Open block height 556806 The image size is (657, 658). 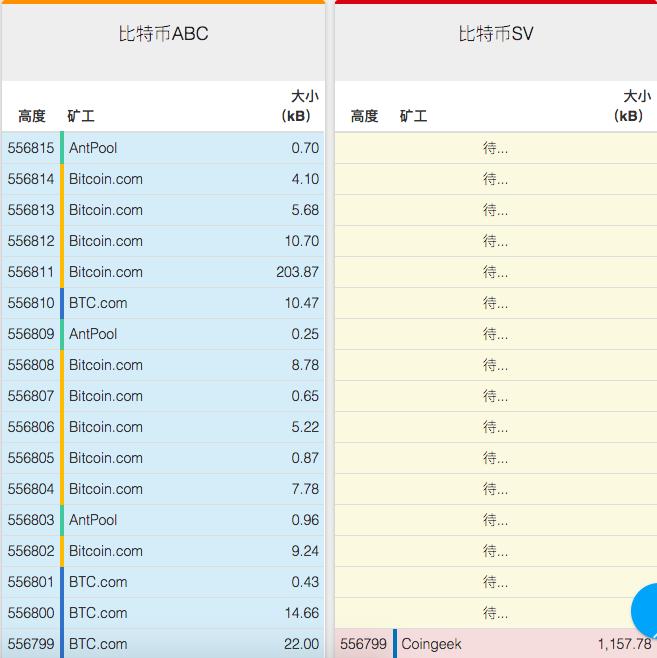click(x=31, y=427)
